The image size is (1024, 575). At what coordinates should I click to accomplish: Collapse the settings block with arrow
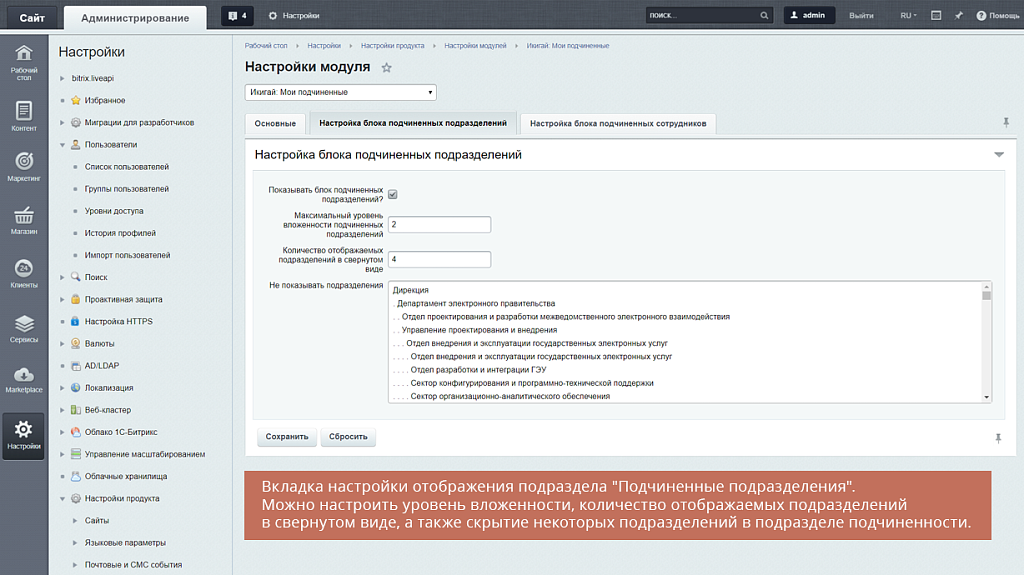998,155
